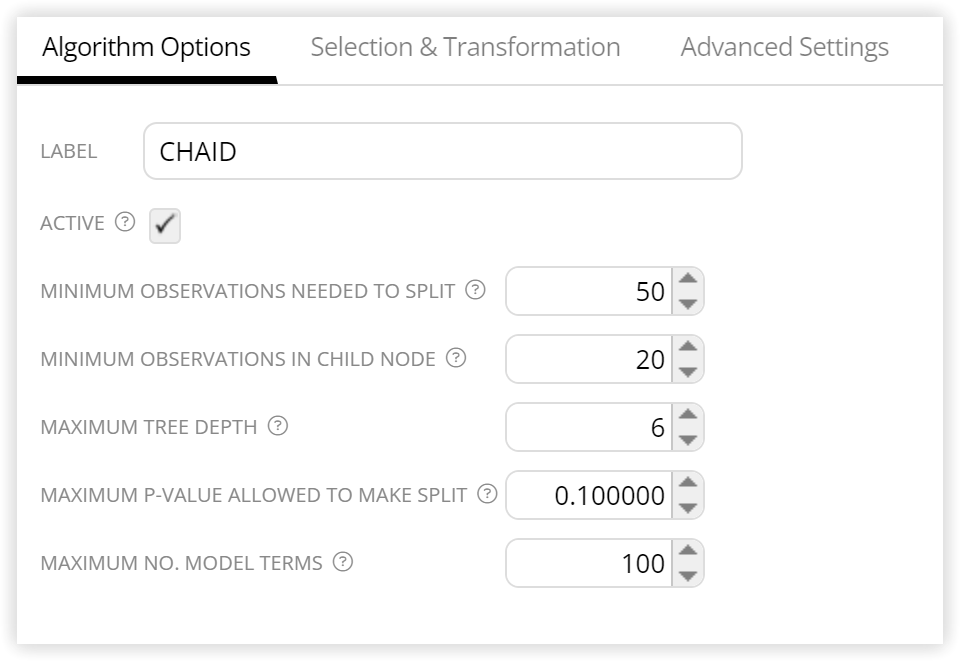
Task: Lower maximum number of model terms
Action: [x=688, y=575]
